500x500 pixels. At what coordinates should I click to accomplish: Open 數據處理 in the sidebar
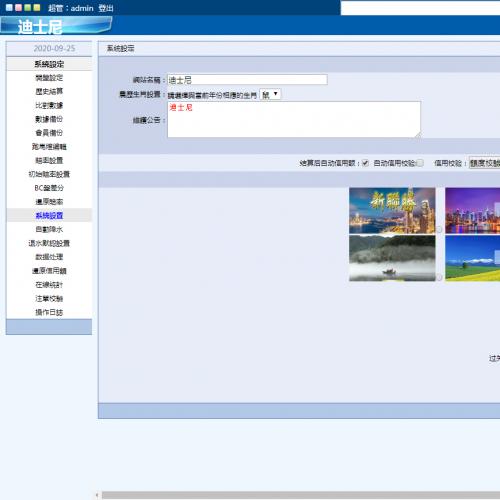[x=49, y=257]
